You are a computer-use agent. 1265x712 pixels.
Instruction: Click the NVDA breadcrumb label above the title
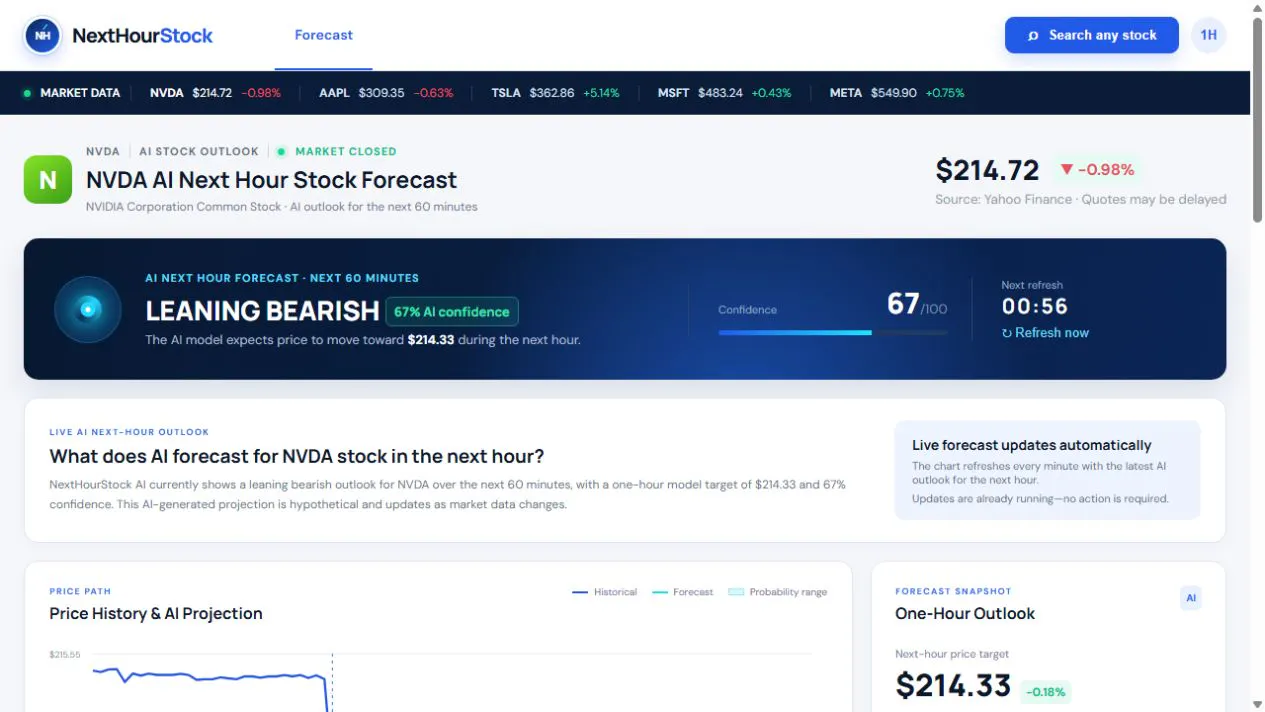tap(103, 152)
